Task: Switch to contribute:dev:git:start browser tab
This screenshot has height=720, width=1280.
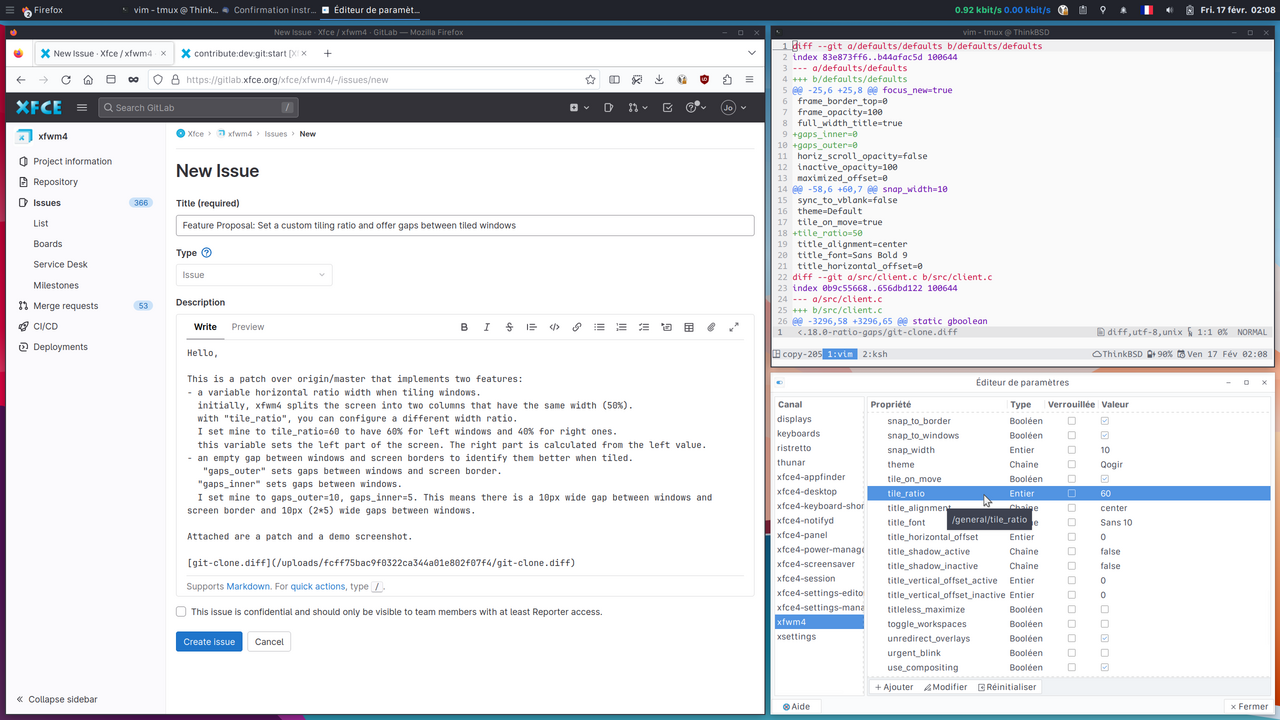Action: tap(243, 53)
